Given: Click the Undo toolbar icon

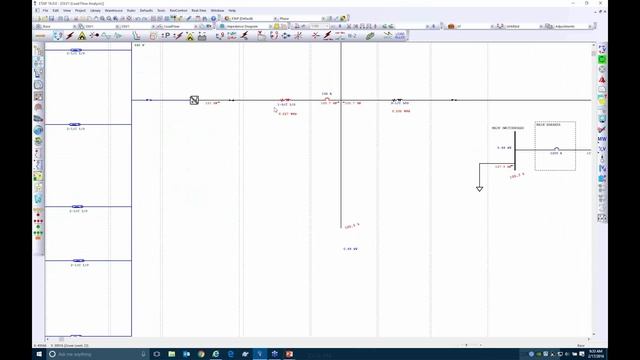Looking at the screenshot, I should pyautogui.click(x=137, y=19).
